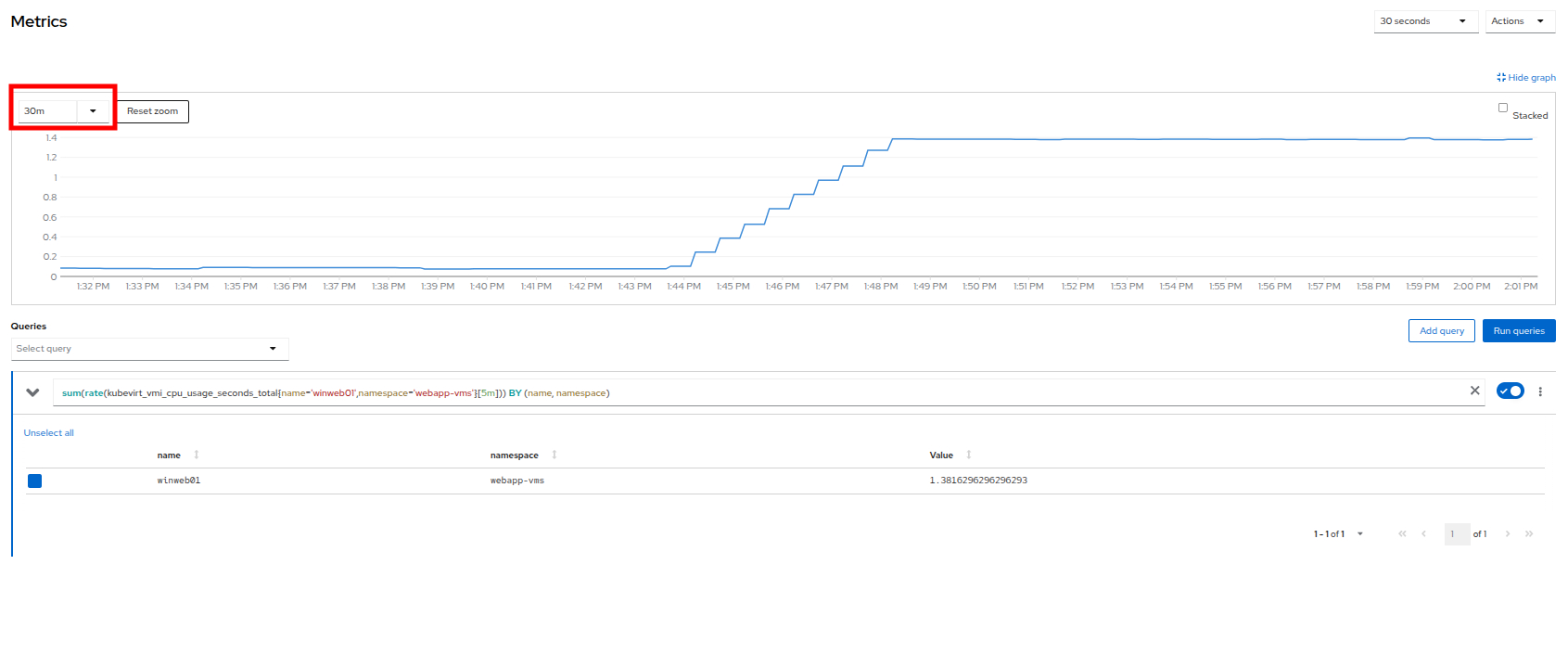The height and width of the screenshot is (667, 1568).
Task: Click the Hide graph link
Action: [x=1526, y=78]
